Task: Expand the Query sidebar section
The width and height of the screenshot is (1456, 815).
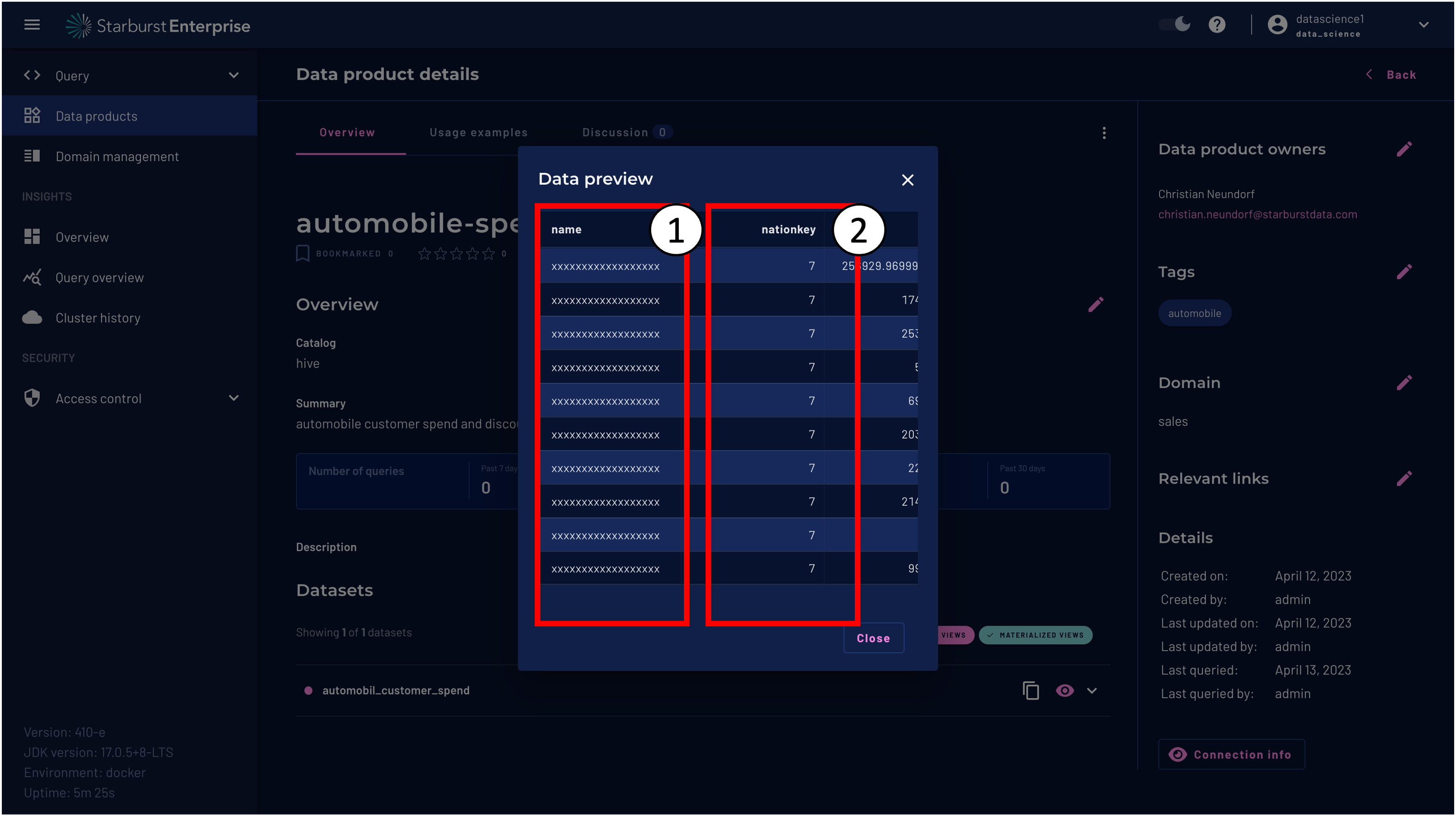Action: tap(234, 75)
